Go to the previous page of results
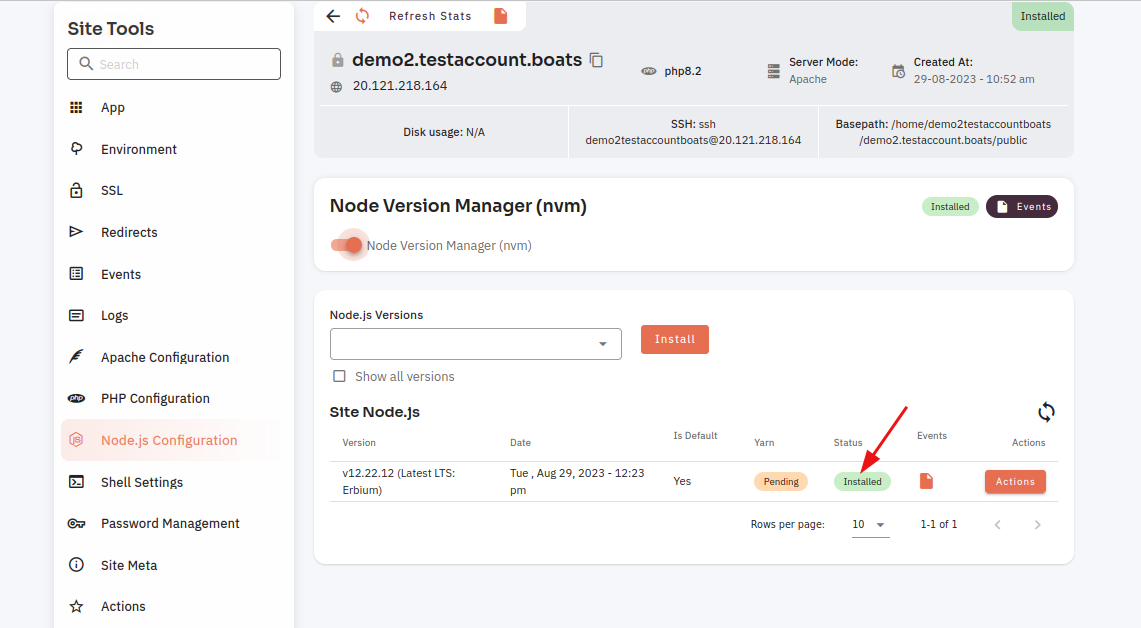This screenshot has width=1141, height=628. click(x=998, y=525)
